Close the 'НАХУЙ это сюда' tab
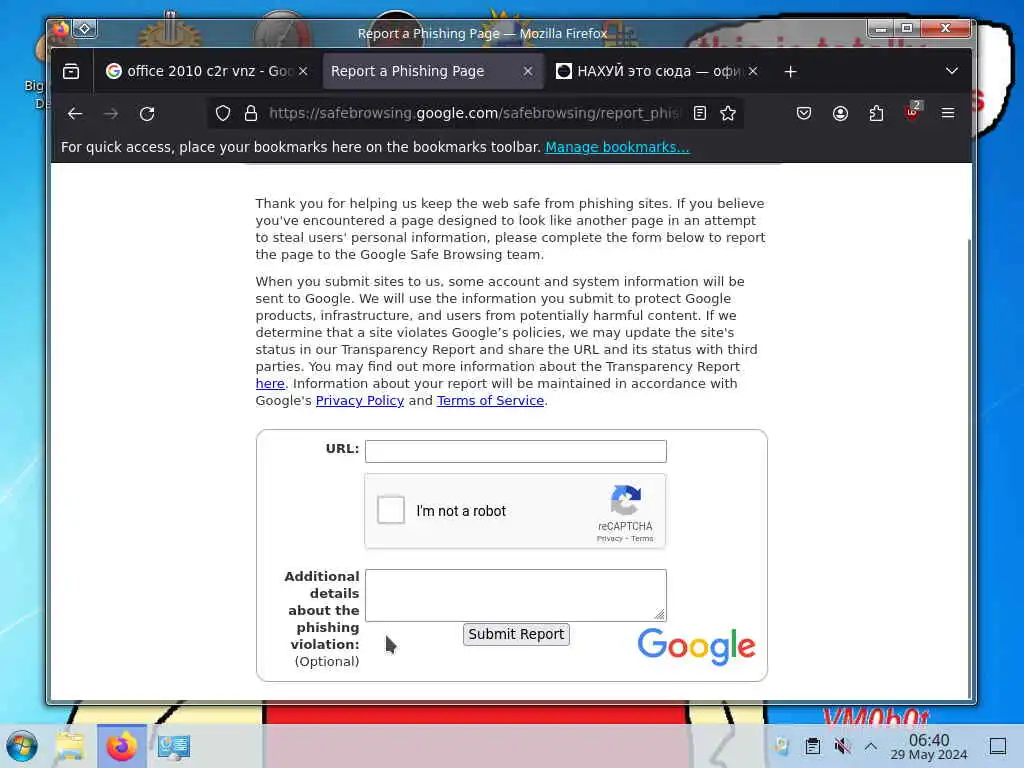 (x=753, y=71)
